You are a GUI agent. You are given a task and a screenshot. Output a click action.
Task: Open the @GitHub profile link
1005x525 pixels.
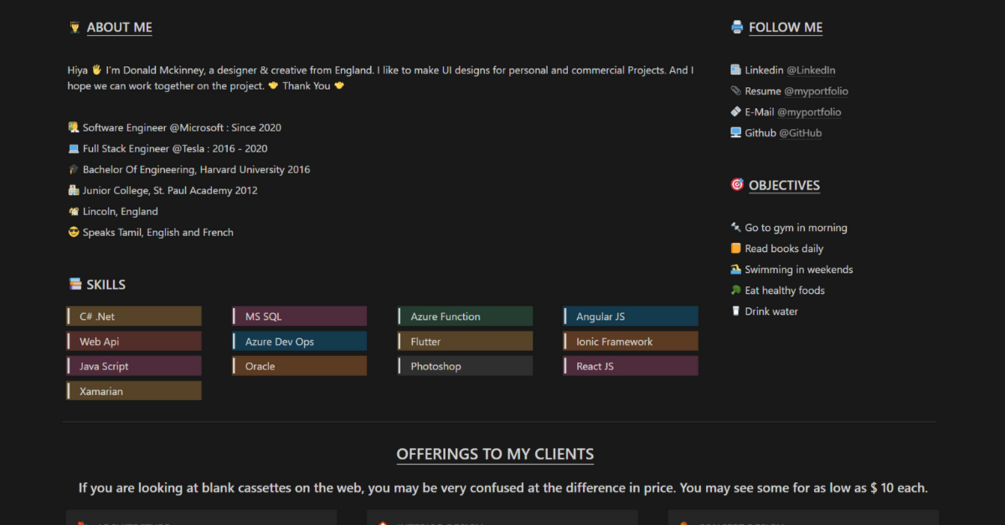[x=800, y=133]
